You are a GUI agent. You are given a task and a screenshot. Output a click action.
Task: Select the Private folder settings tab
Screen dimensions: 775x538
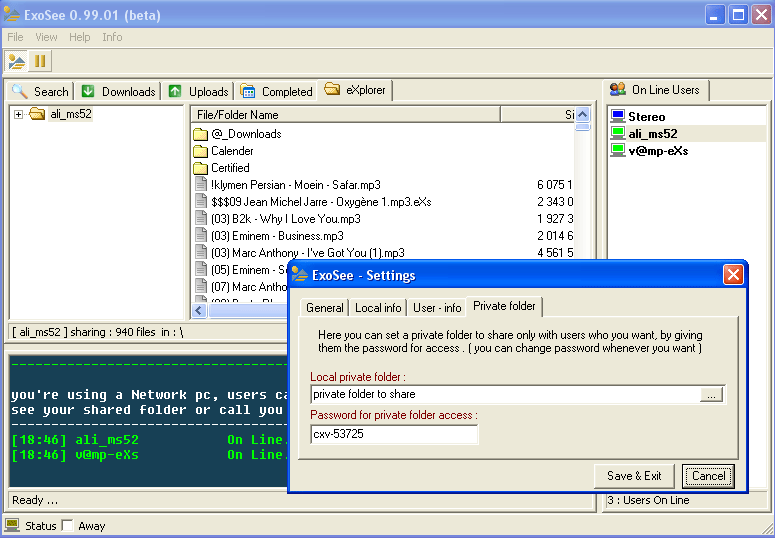tap(504, 306)
